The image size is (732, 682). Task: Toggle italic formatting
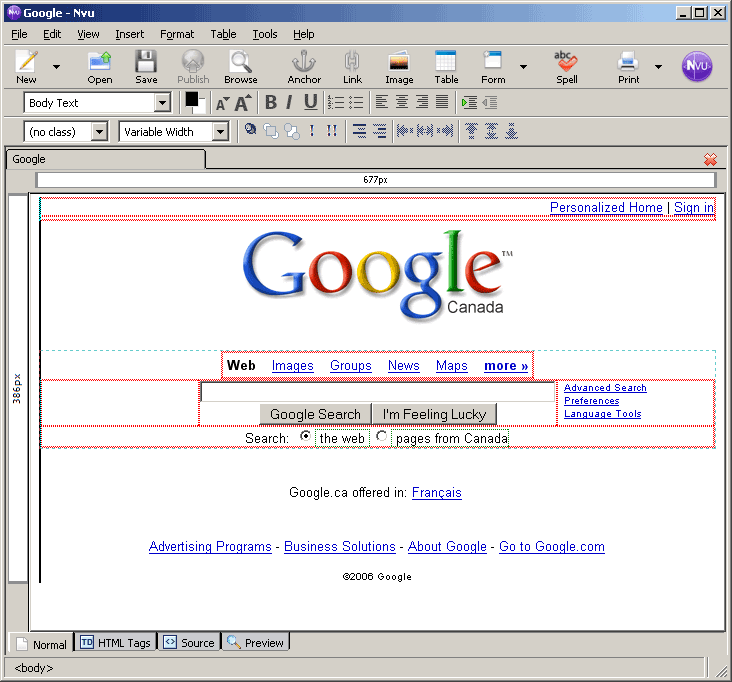click(x=289, y=102)
